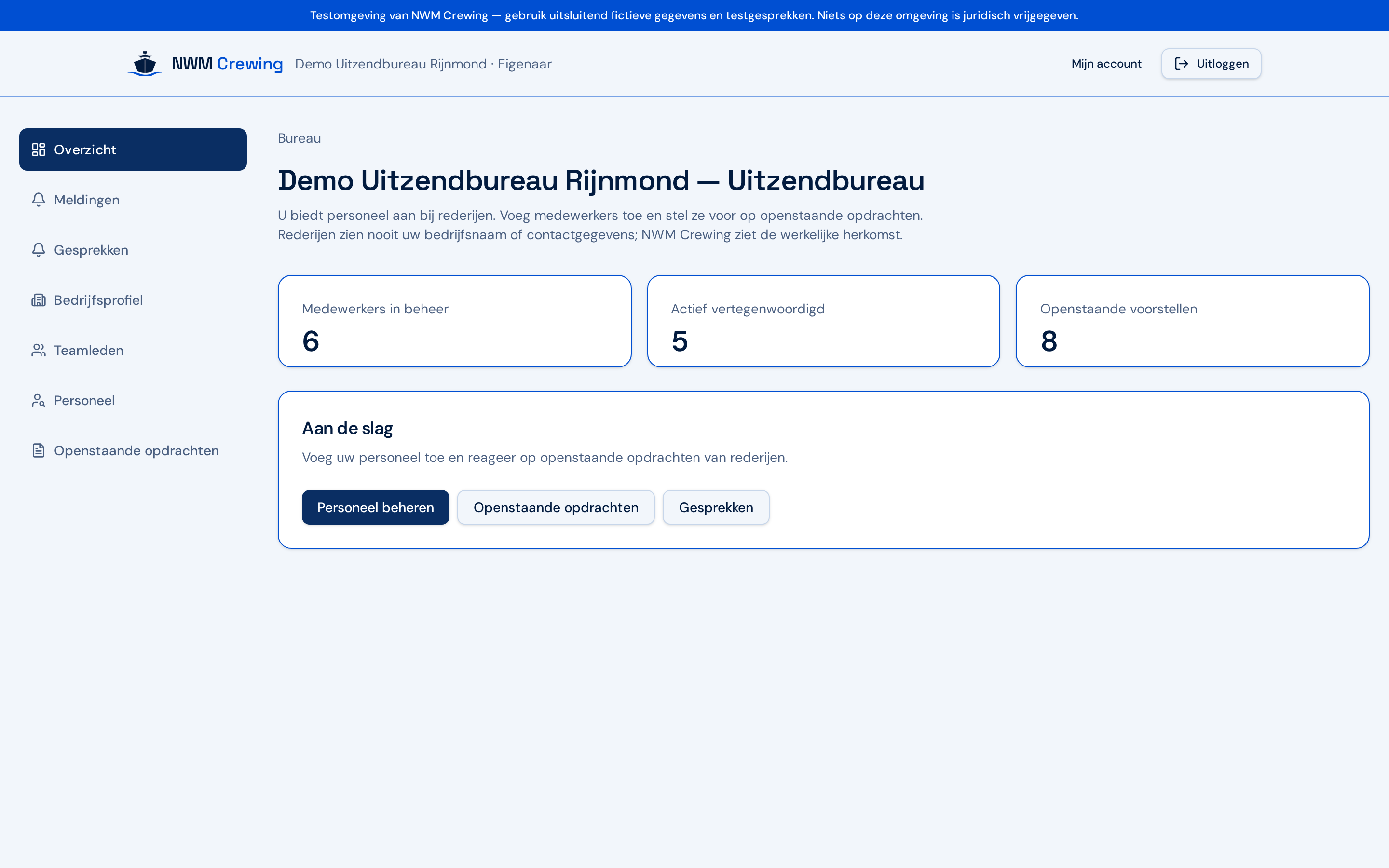Click Mijn account link

(x=1106, y=64)
